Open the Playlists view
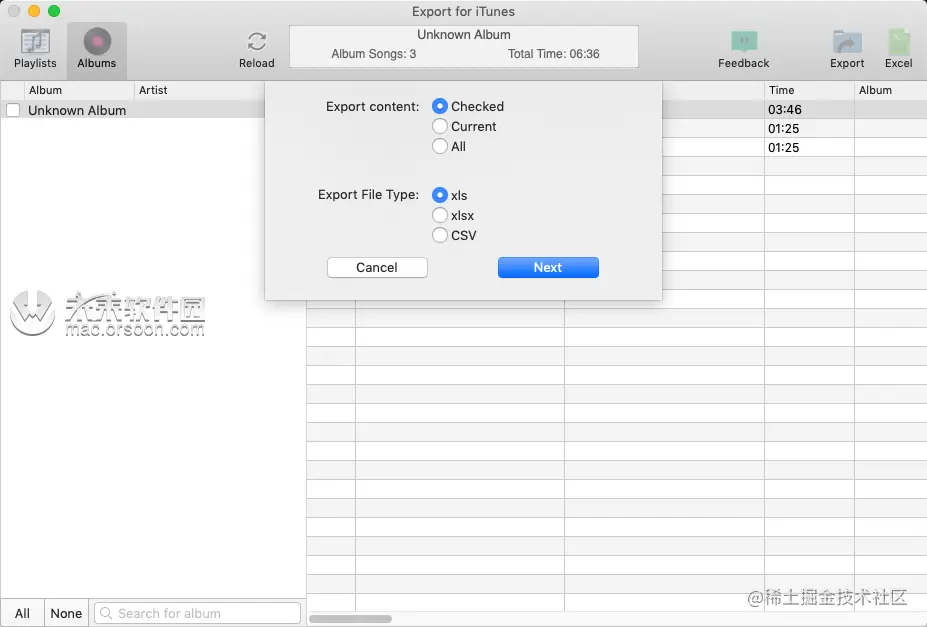 [35, 50]
